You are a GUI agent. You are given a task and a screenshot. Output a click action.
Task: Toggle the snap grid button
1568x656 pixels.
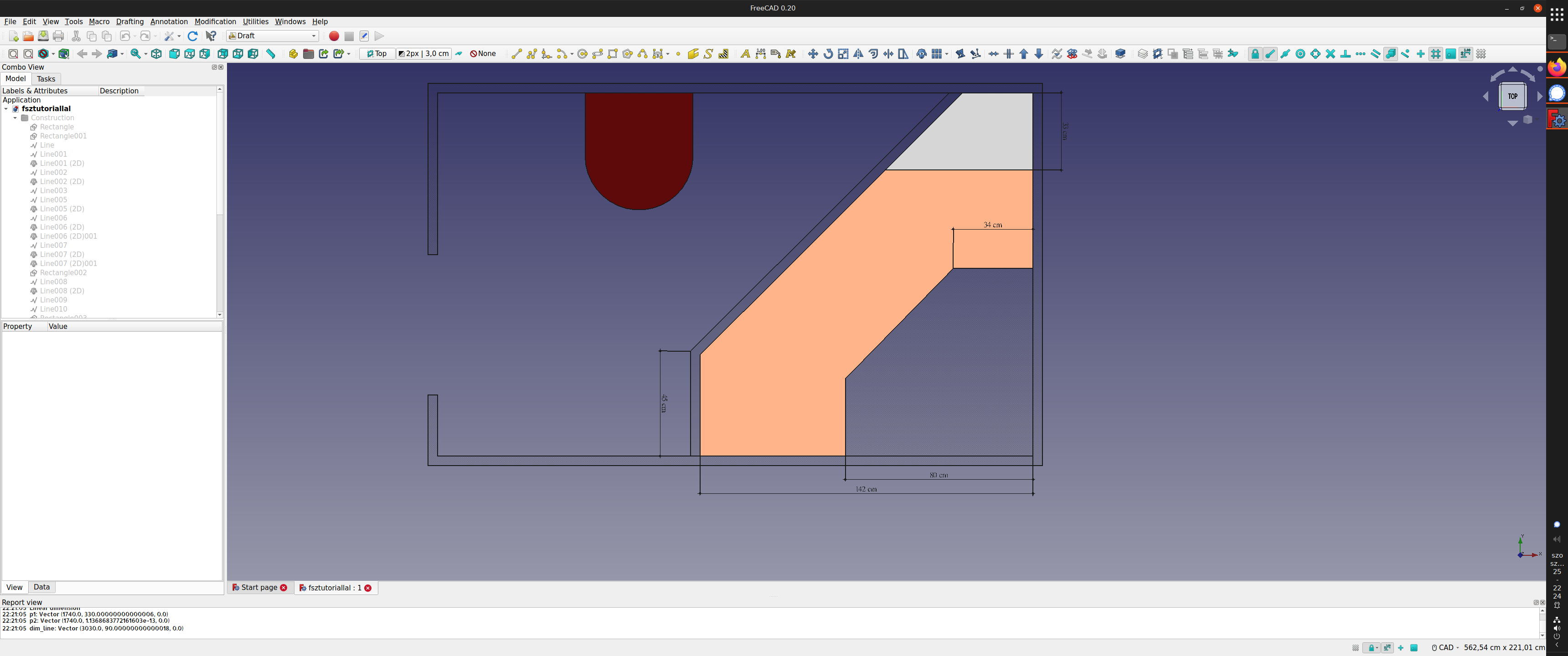click(1435, 54)
